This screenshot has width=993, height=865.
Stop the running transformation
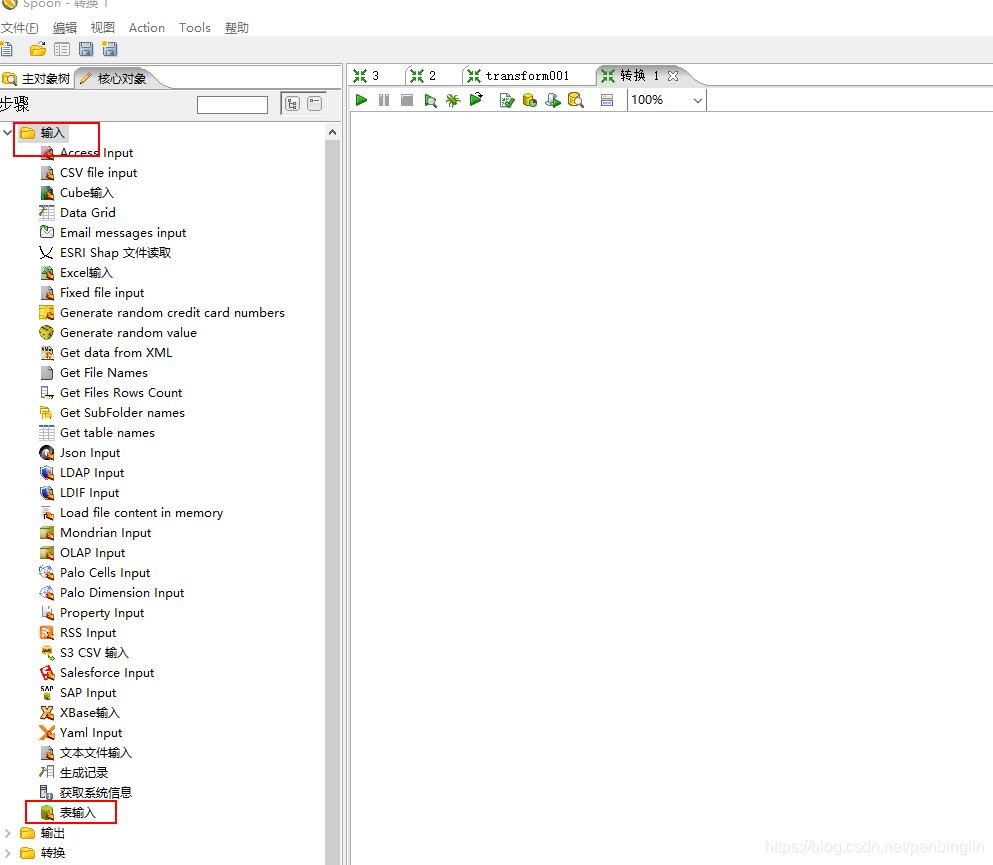pos(407,100)
